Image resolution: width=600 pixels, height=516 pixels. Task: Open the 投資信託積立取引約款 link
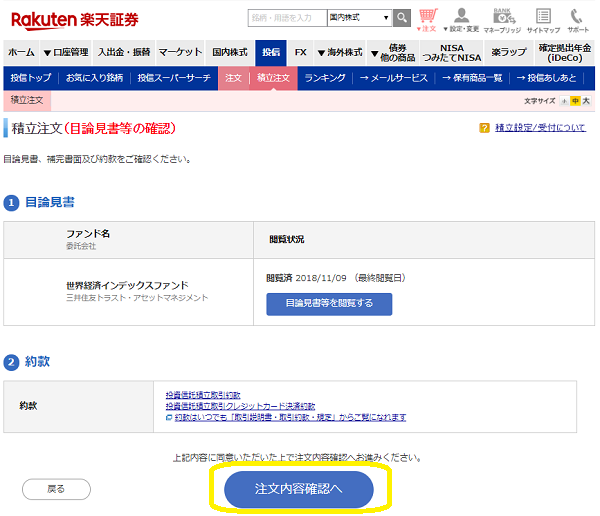tap(203, 395)
